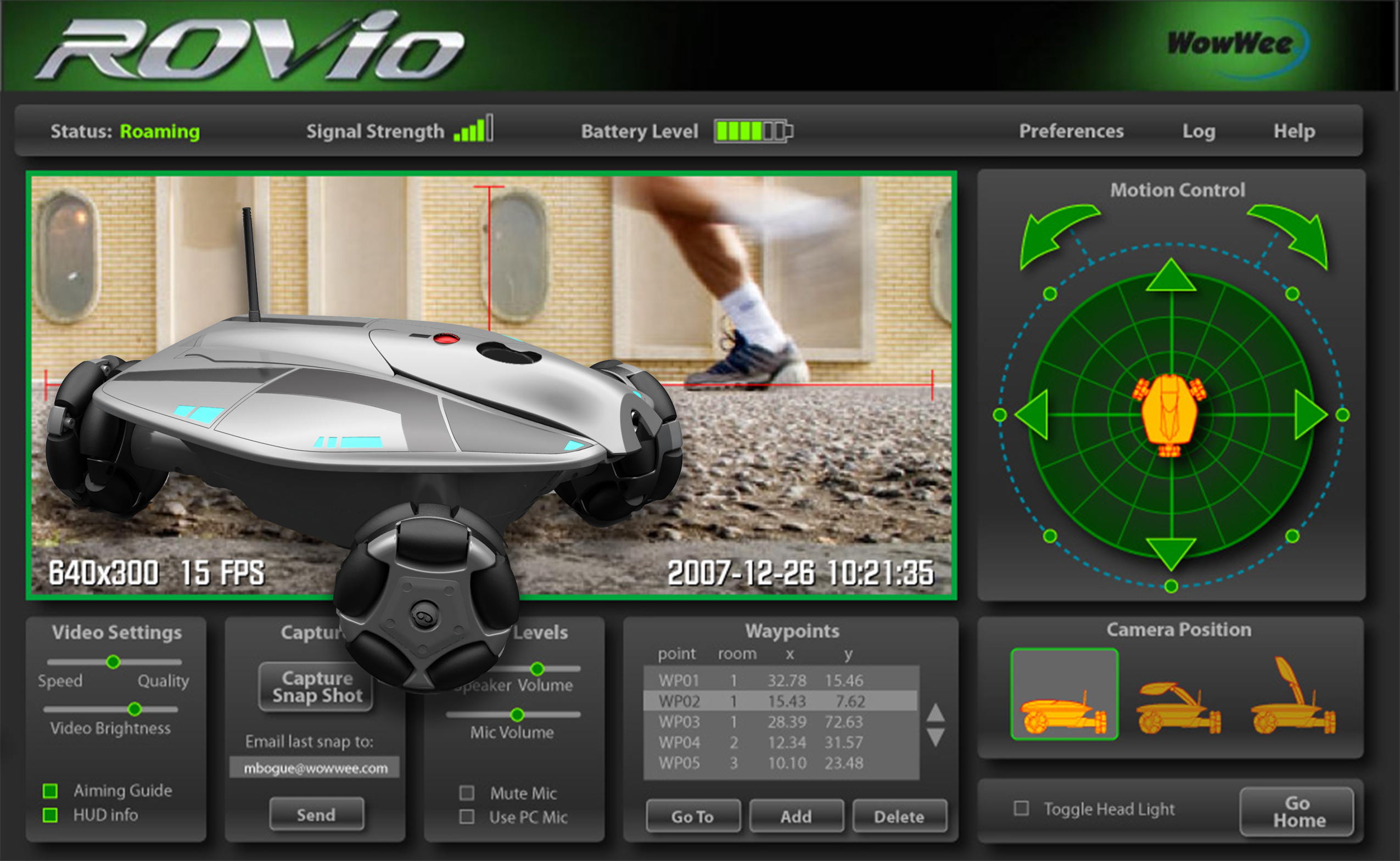Drive forward with the up arrow
Image resolution: width=1400 pixels, height=861 pixels.
point(1171,275)
